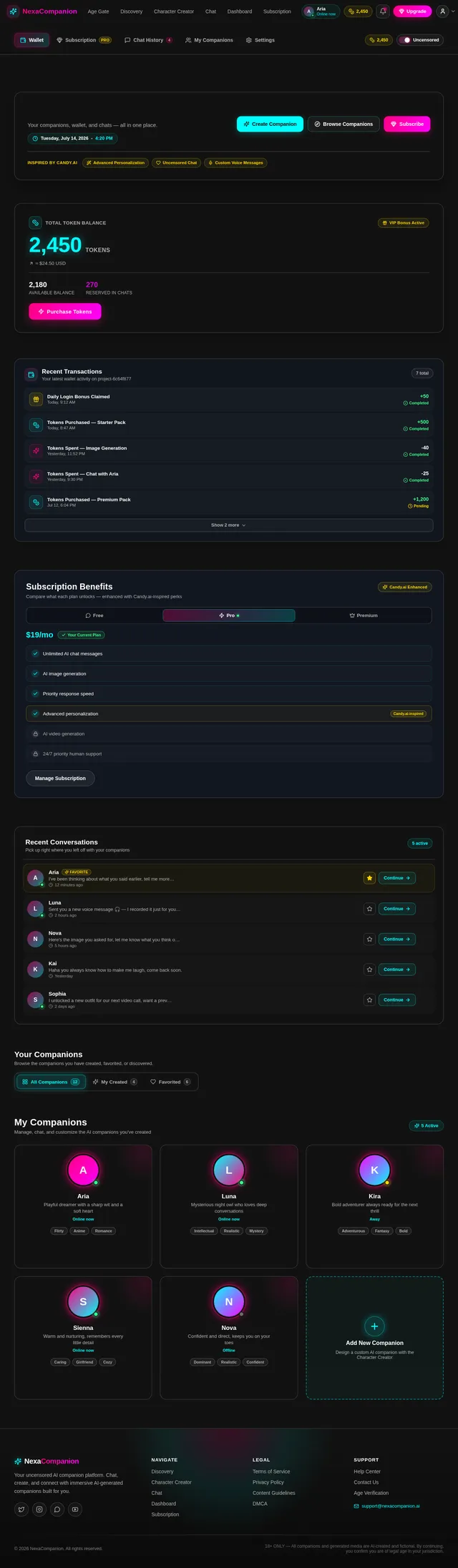
Task: Click Aria's avatar in the header
Action: point(309,11)
